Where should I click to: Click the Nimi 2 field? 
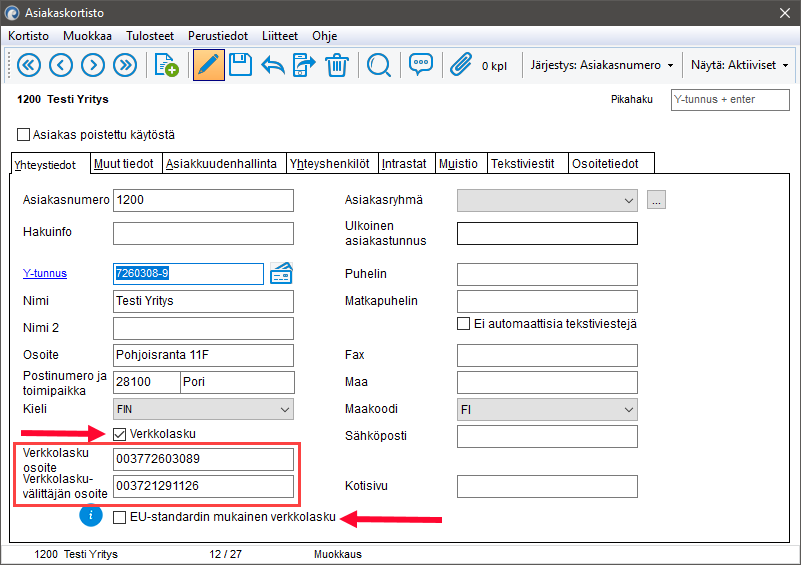[x=203, y=328]
